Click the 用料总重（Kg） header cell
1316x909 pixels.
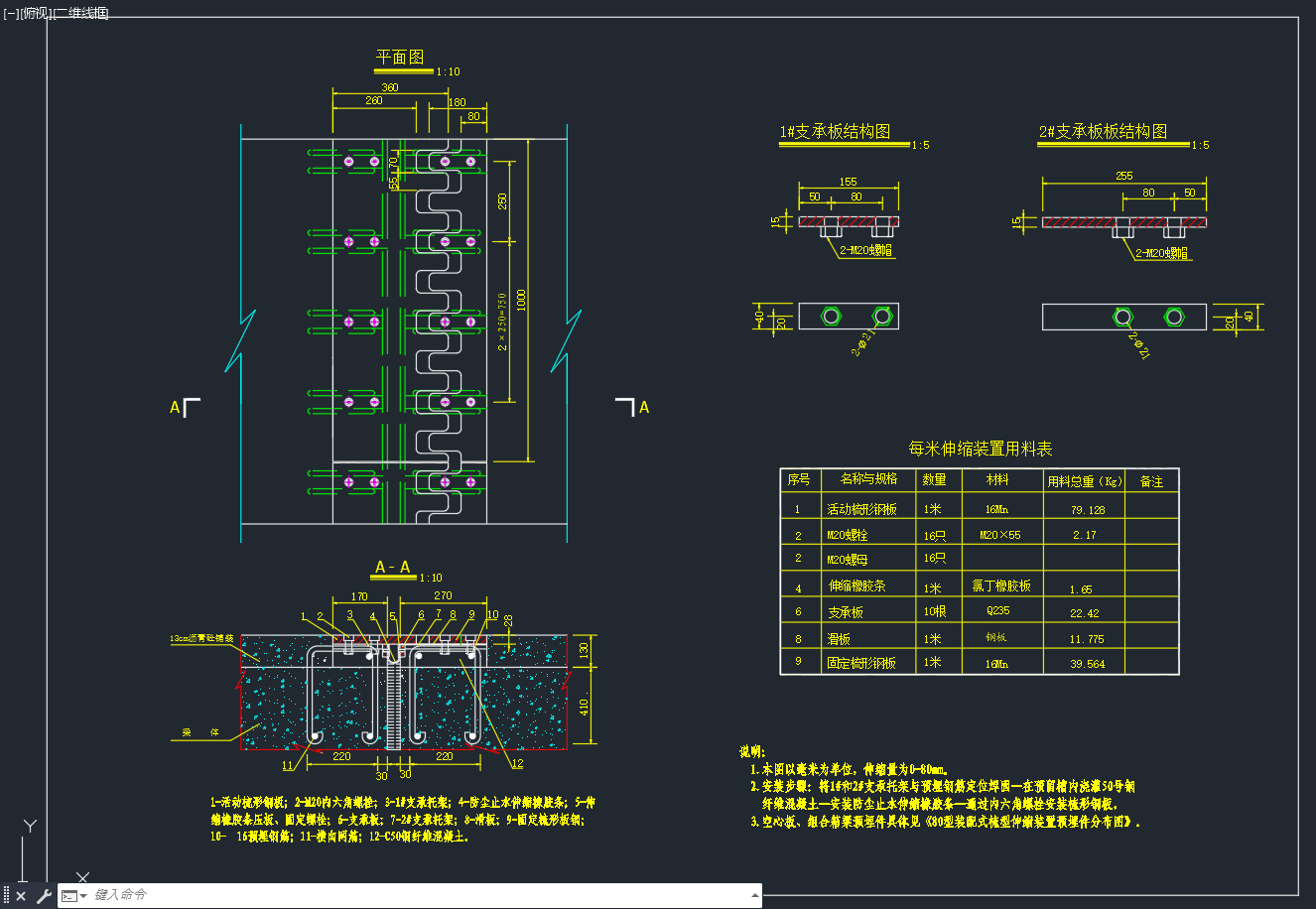(1085, 481)
